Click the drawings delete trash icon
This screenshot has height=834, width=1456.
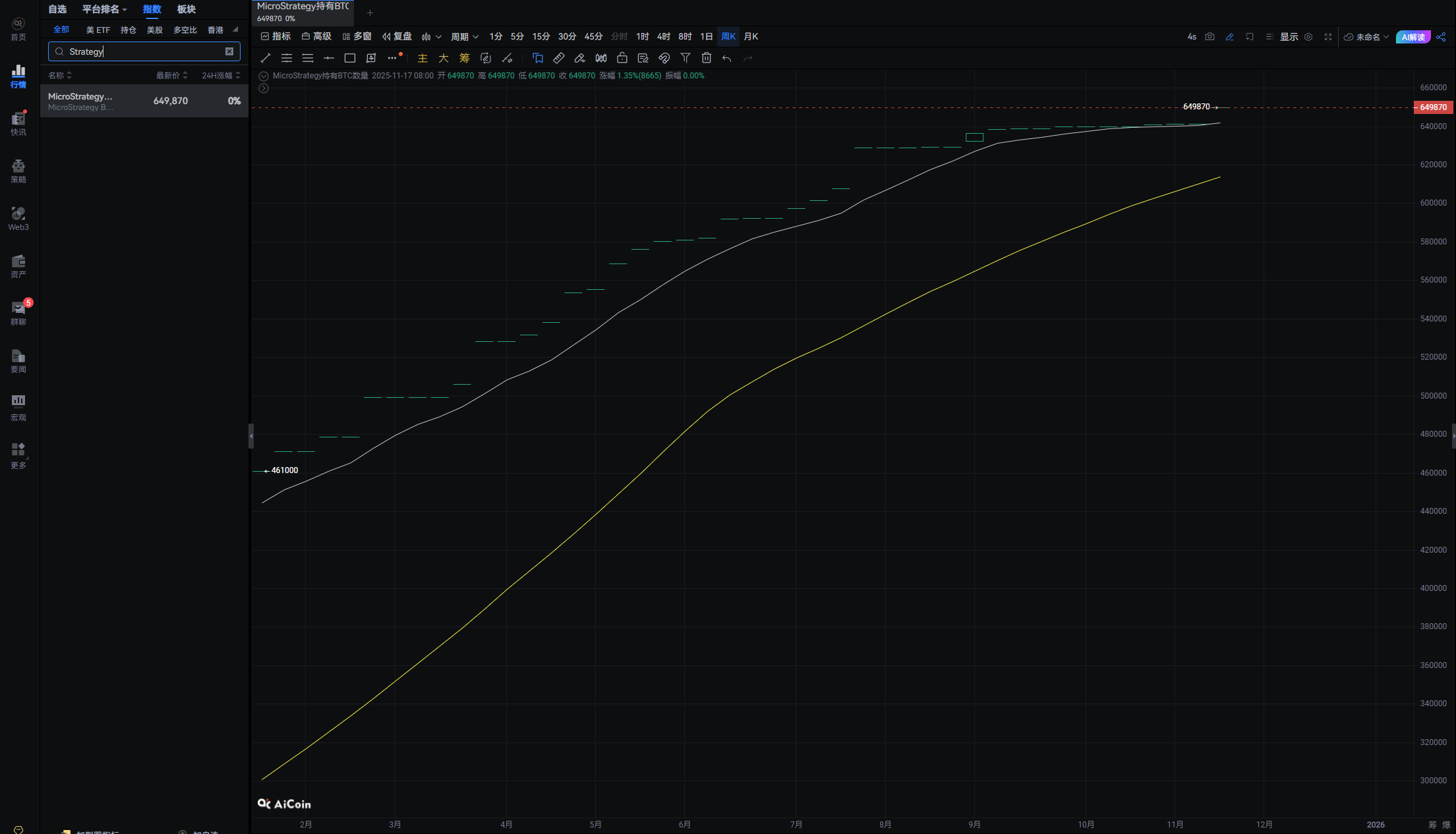coord(706,58)
